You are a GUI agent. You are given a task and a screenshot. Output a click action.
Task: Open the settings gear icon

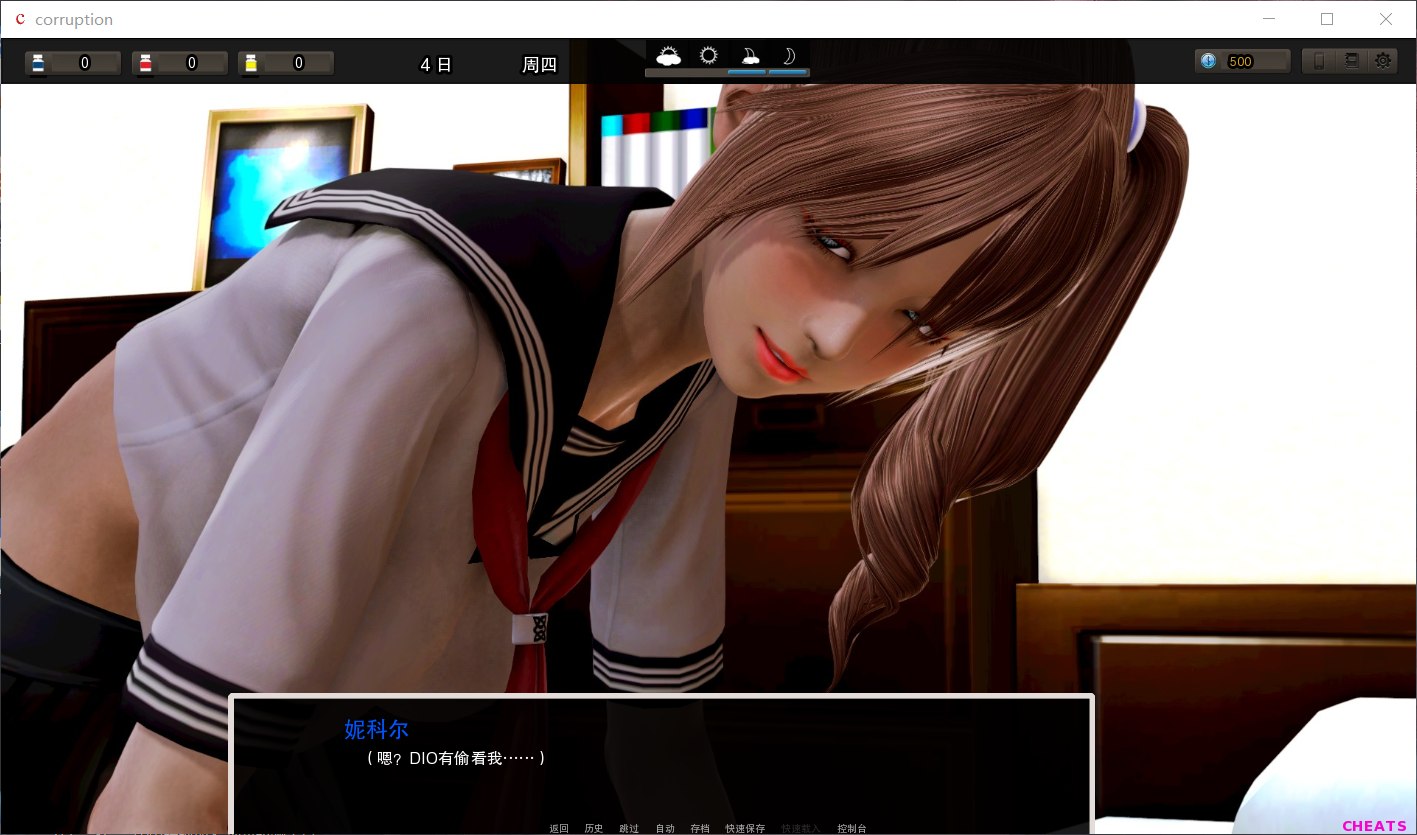coord(1383,61)
